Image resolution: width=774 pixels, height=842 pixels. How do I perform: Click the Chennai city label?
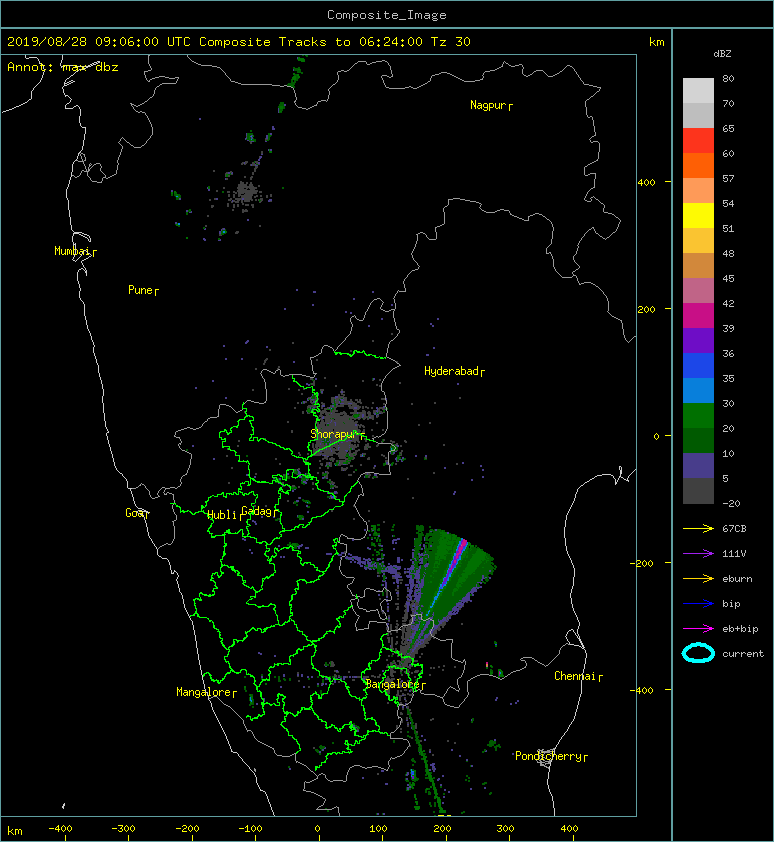click(x=578, y=676)
